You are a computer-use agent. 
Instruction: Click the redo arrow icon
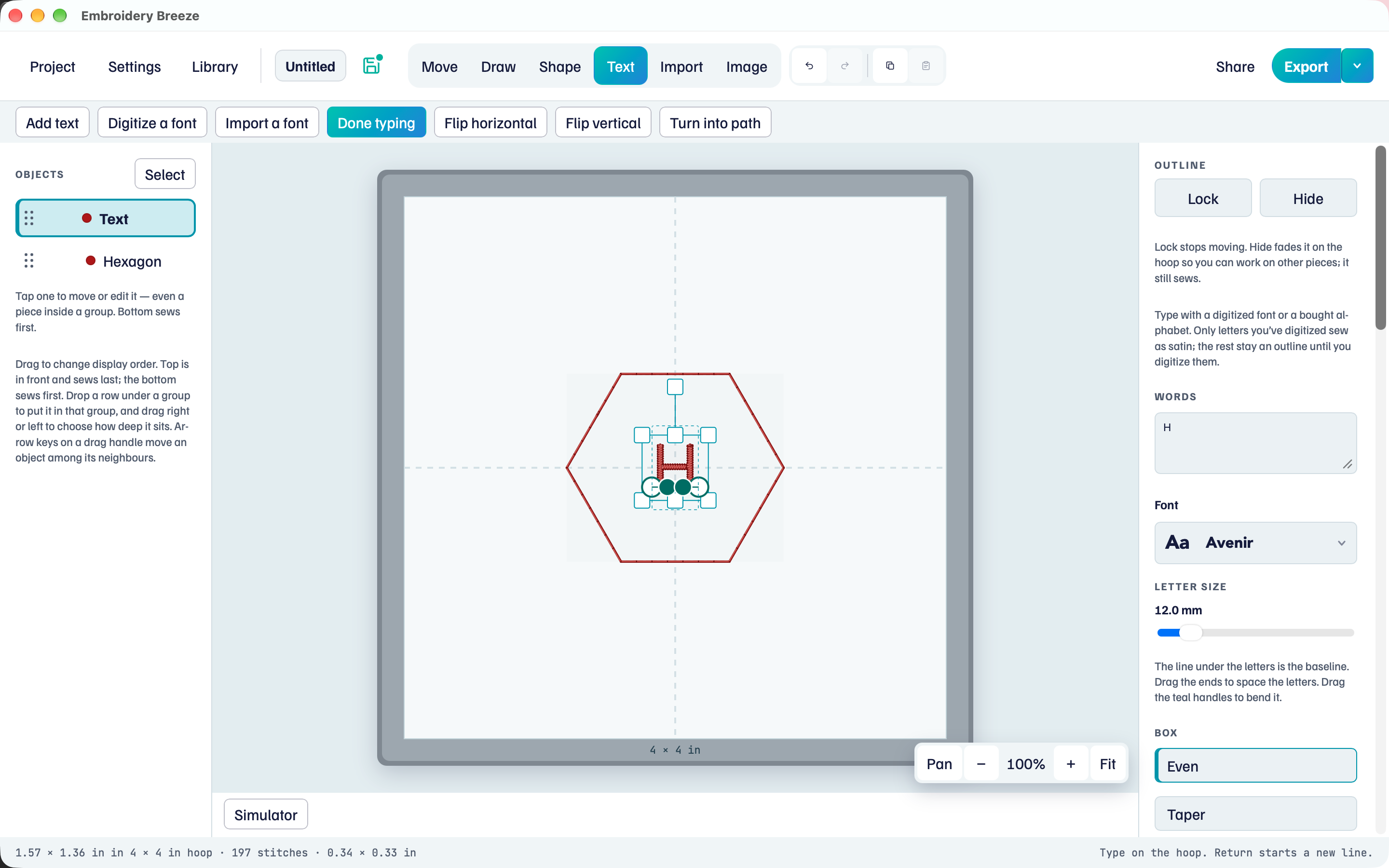click(x=845, y=66)
